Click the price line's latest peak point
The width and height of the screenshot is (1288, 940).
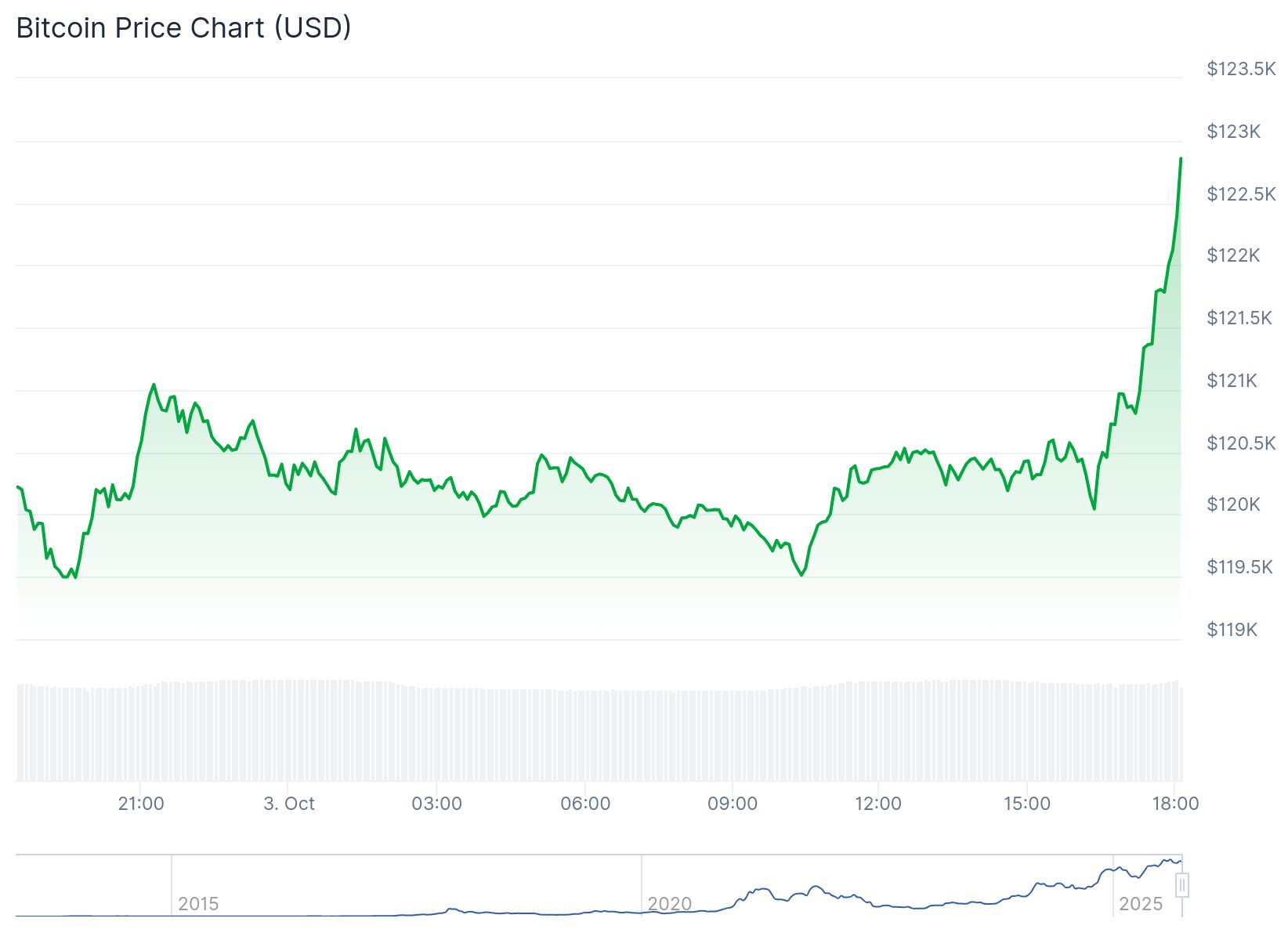click(x=1181, y=159)
